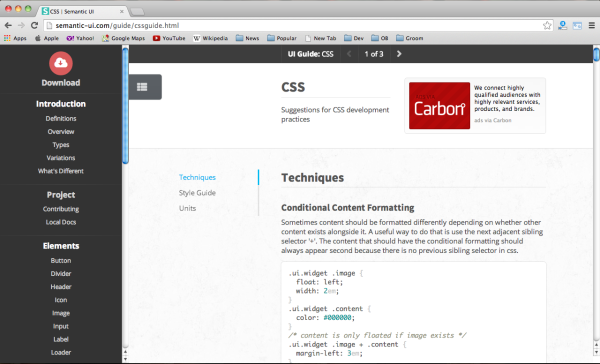
Task: Open Overview in sidebar
Action: [x=61, y=132]
